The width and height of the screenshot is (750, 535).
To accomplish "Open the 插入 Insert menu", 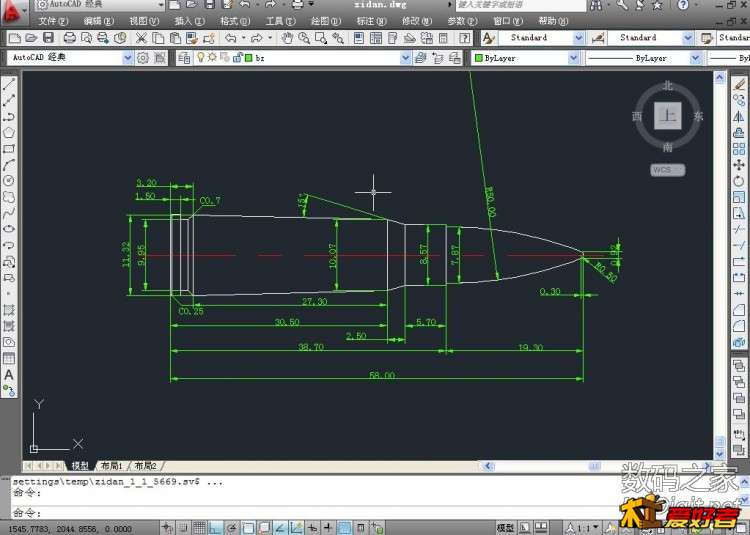I will [x=189, y=21].
